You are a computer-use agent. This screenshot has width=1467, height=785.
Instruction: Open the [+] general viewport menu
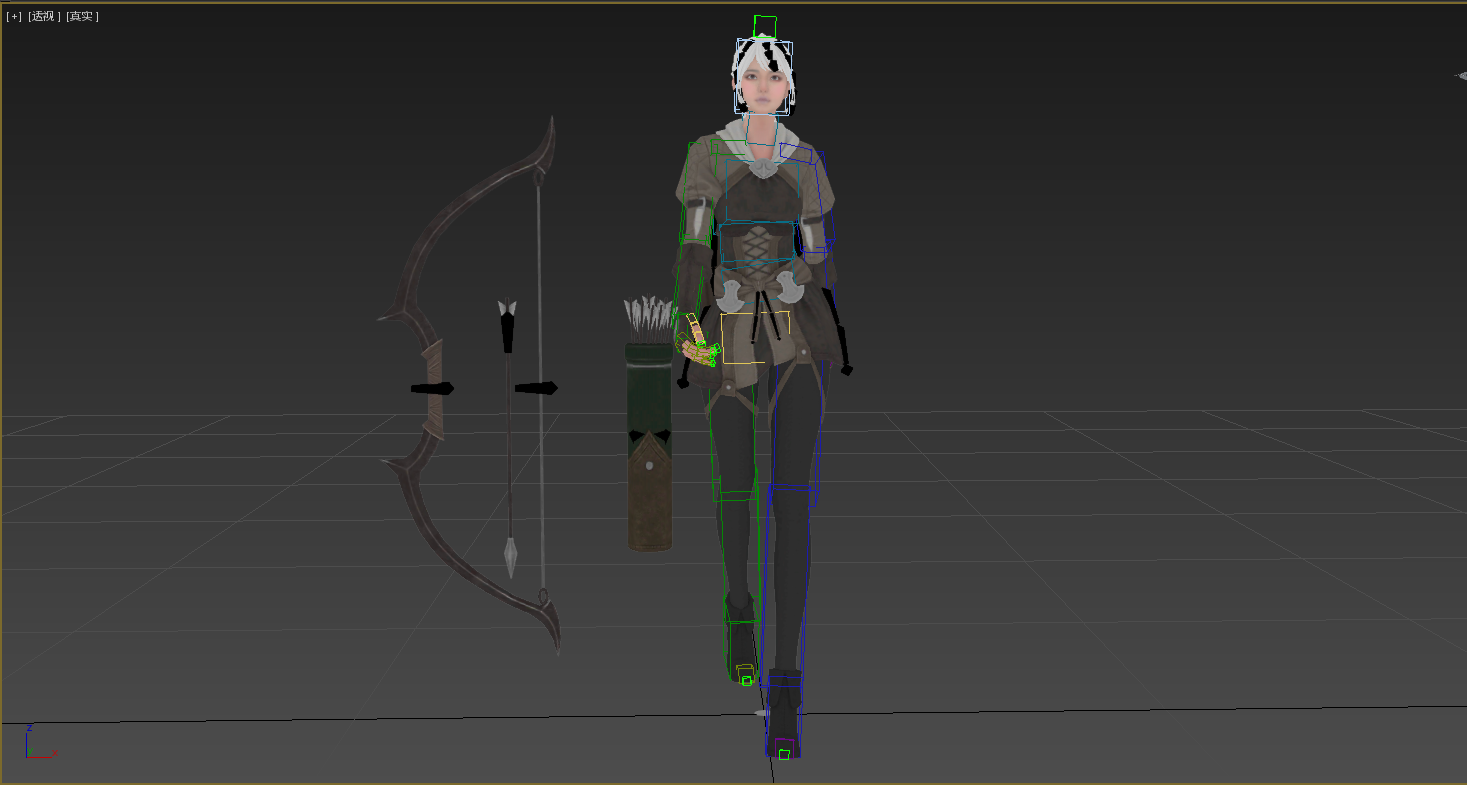[x=14, y=16]
